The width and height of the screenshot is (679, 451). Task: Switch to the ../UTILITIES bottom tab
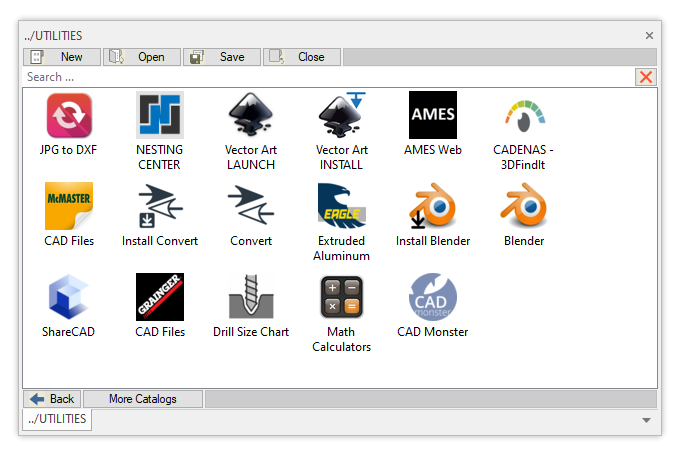[x=57, y=419]
